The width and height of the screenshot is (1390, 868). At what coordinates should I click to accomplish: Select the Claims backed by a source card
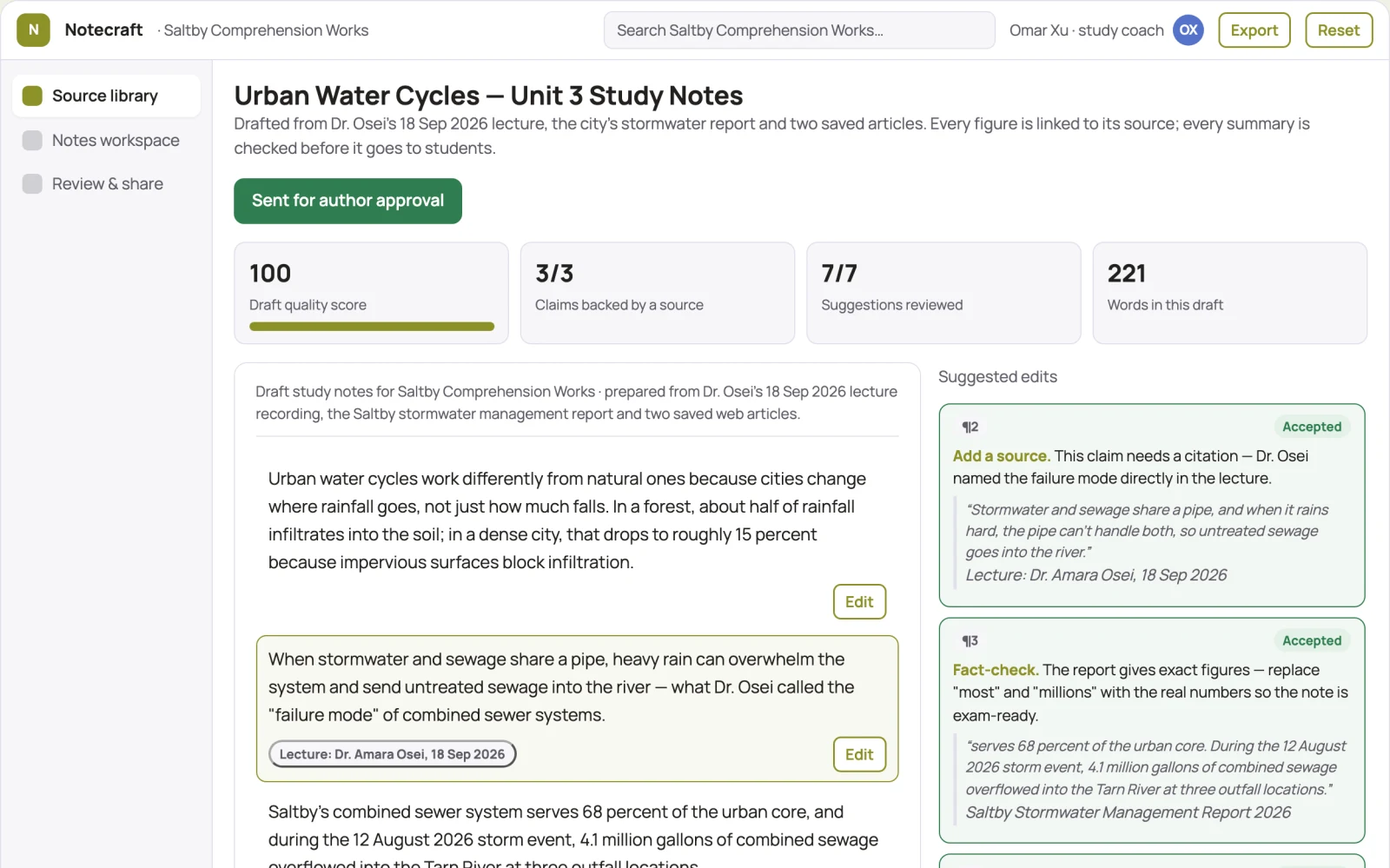(x=657, y=293)
